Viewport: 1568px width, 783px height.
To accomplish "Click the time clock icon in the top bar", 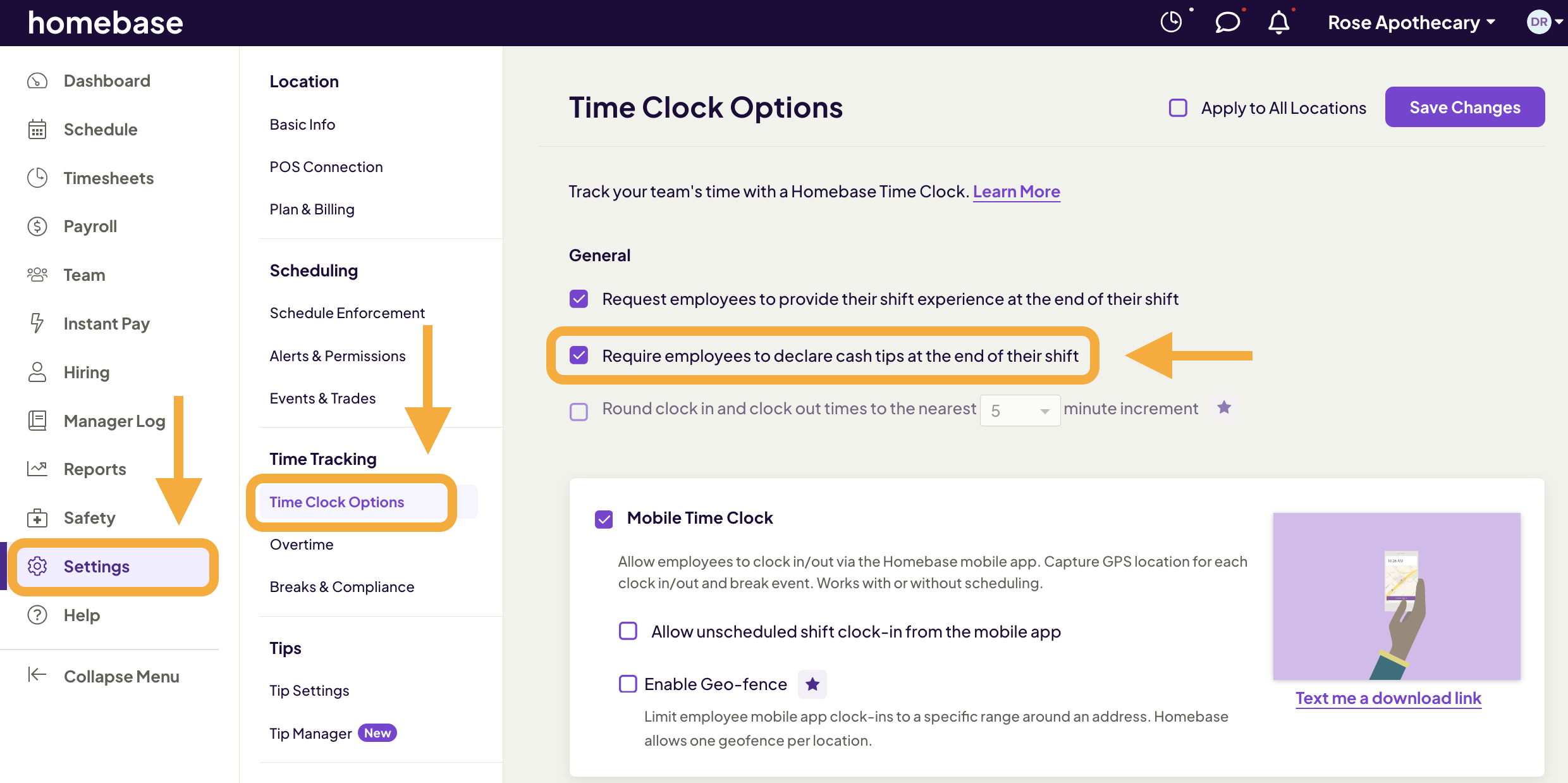I will [1171, 21].
